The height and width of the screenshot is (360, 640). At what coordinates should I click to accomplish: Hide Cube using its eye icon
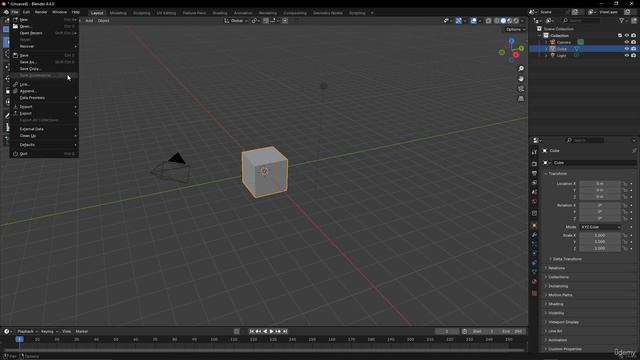tap(627, 49)
